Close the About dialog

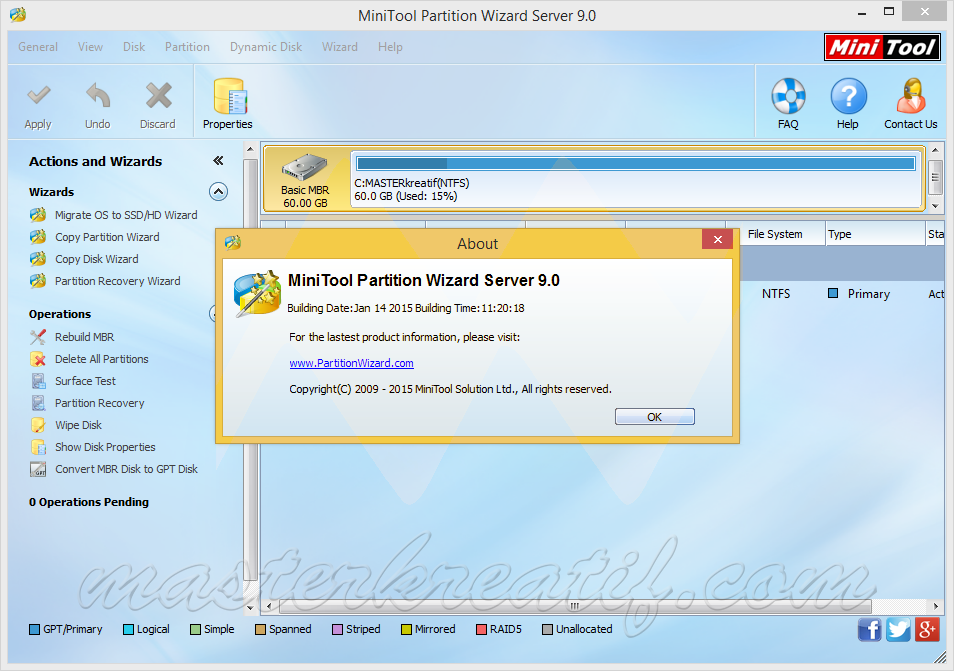(x=717, y=239)
